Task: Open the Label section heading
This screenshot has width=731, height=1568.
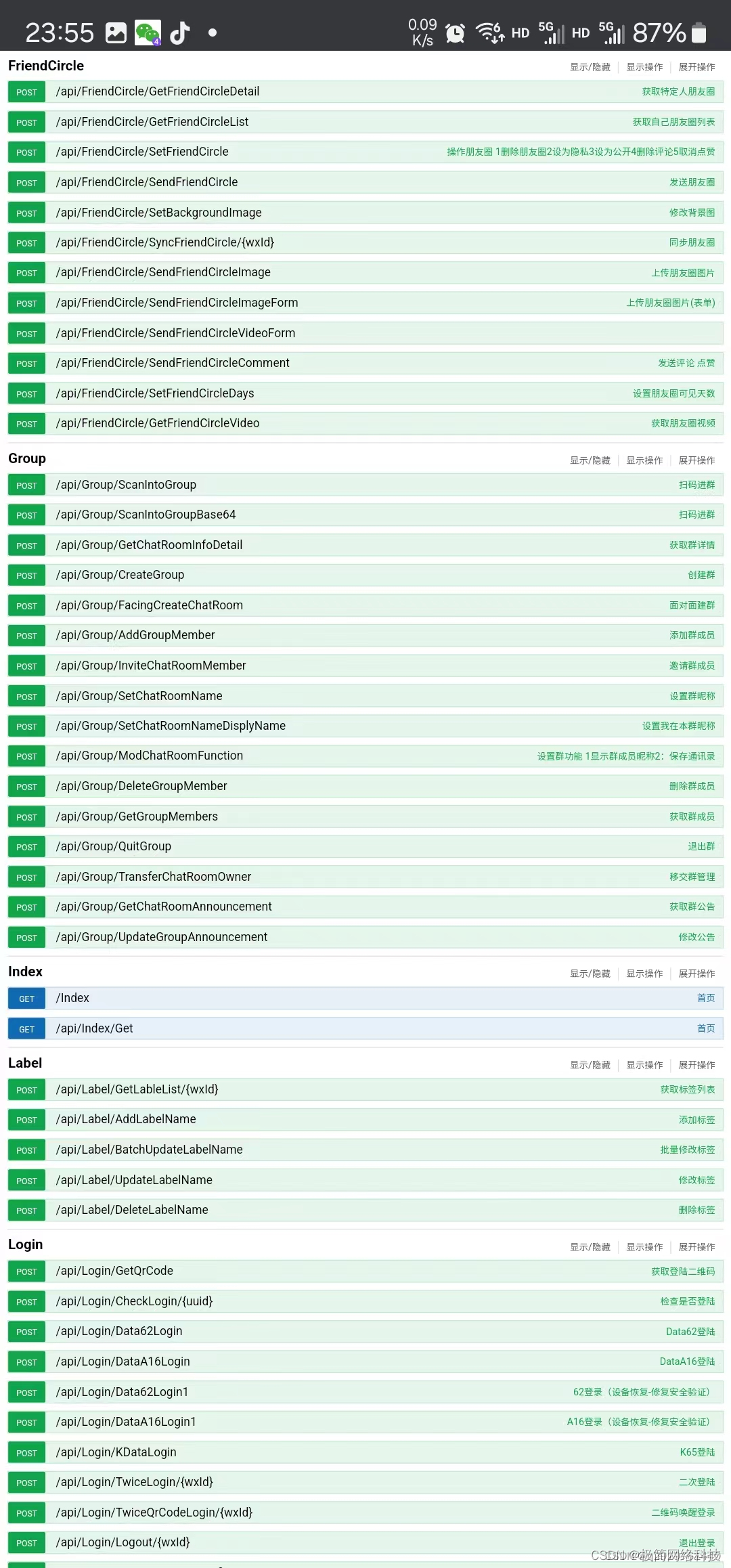Action: coord(25,1063)
